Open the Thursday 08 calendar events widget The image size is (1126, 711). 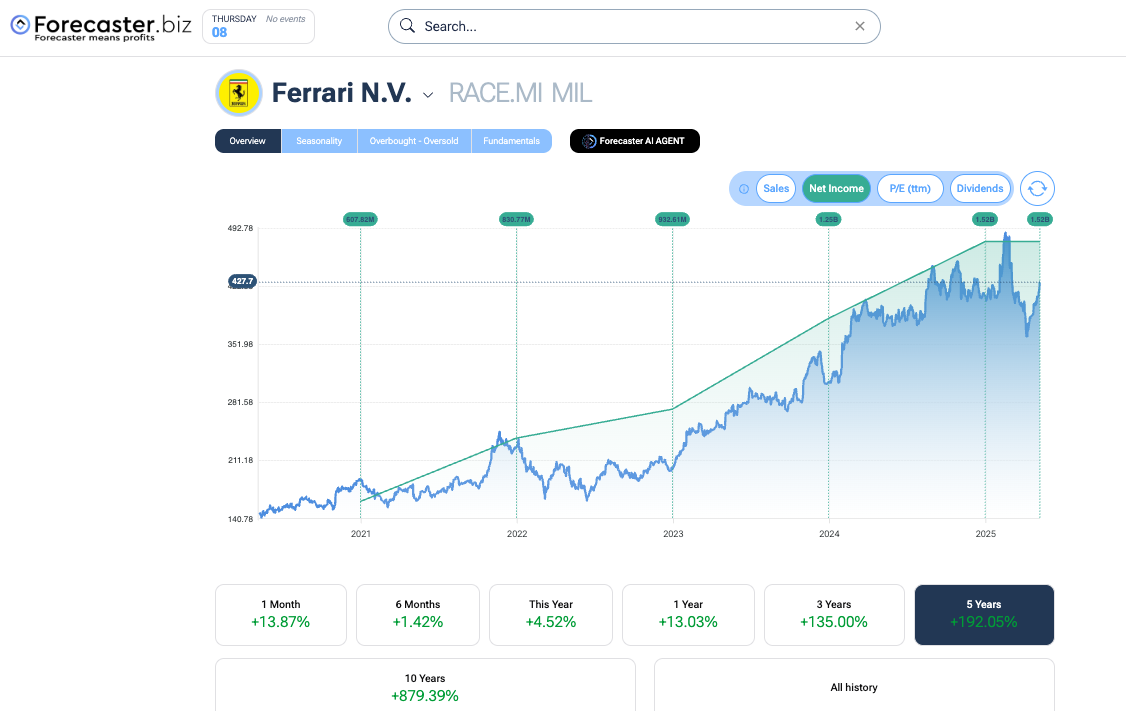click(258, 26)
